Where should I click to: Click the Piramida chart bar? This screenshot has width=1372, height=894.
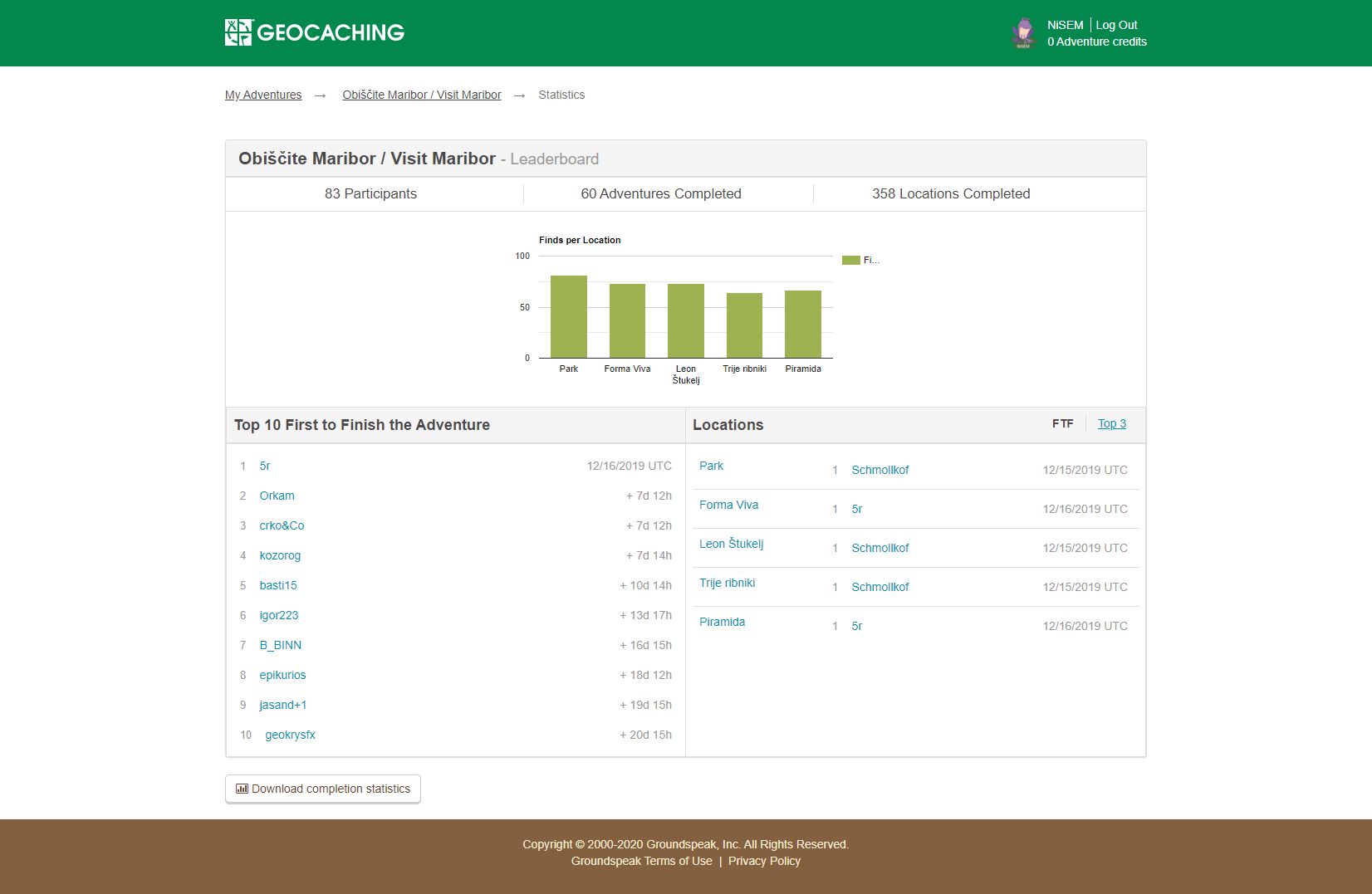coord(803,325)
